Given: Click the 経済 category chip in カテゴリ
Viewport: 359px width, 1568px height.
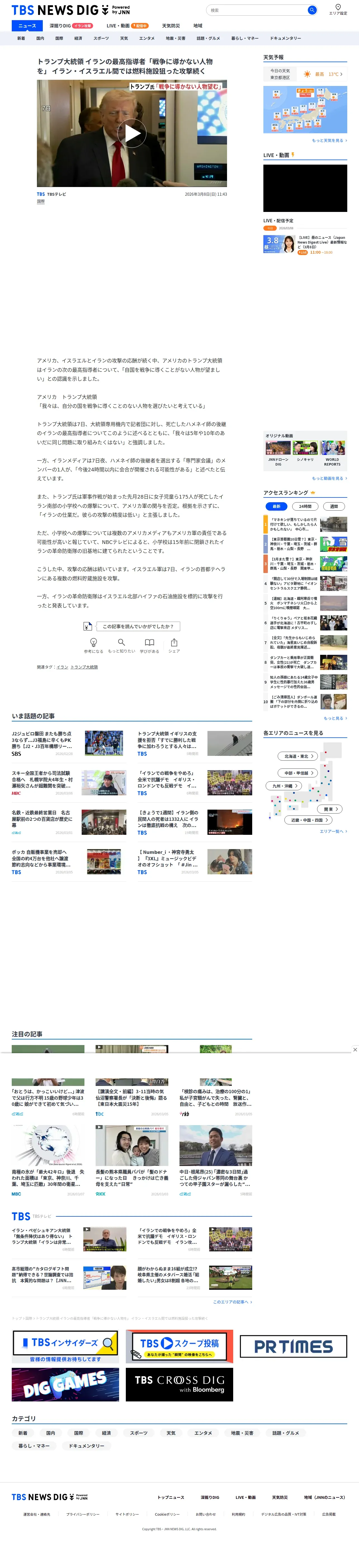Looking at the screenshot, I should (x=106, y=1433).
